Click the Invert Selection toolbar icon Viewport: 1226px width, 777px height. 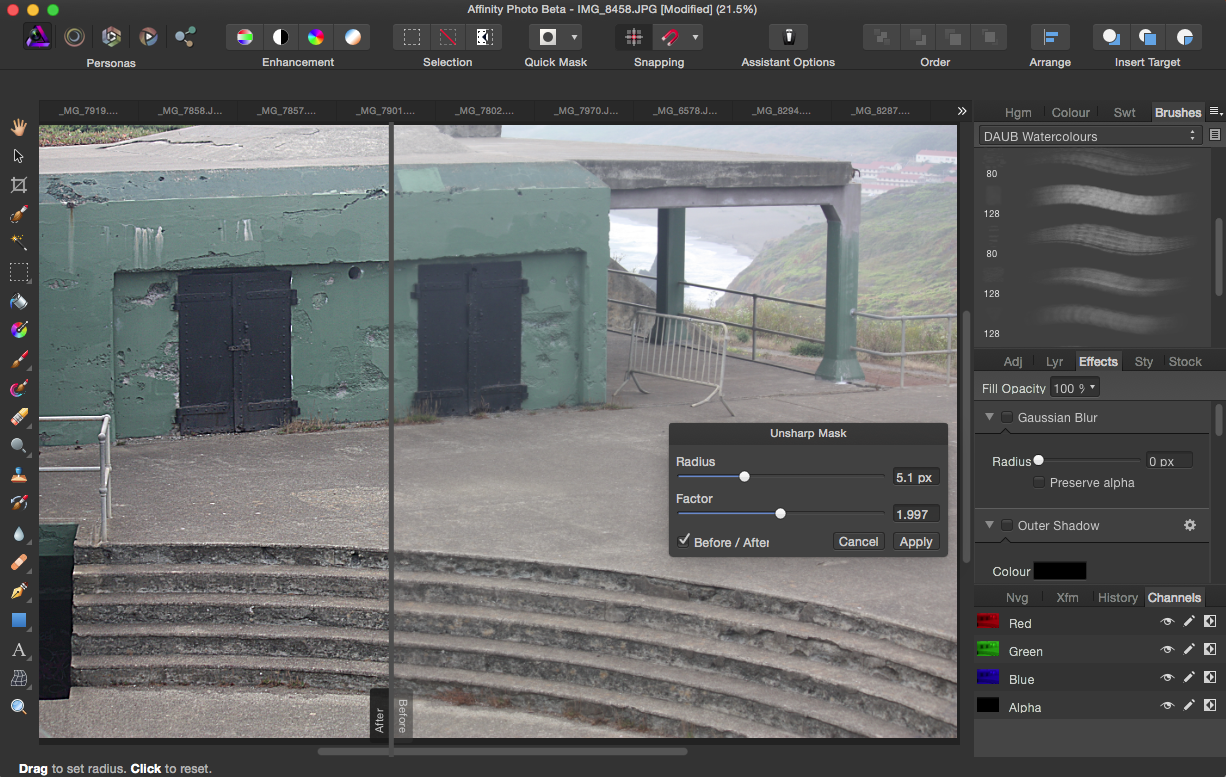(x=483, y=37)
